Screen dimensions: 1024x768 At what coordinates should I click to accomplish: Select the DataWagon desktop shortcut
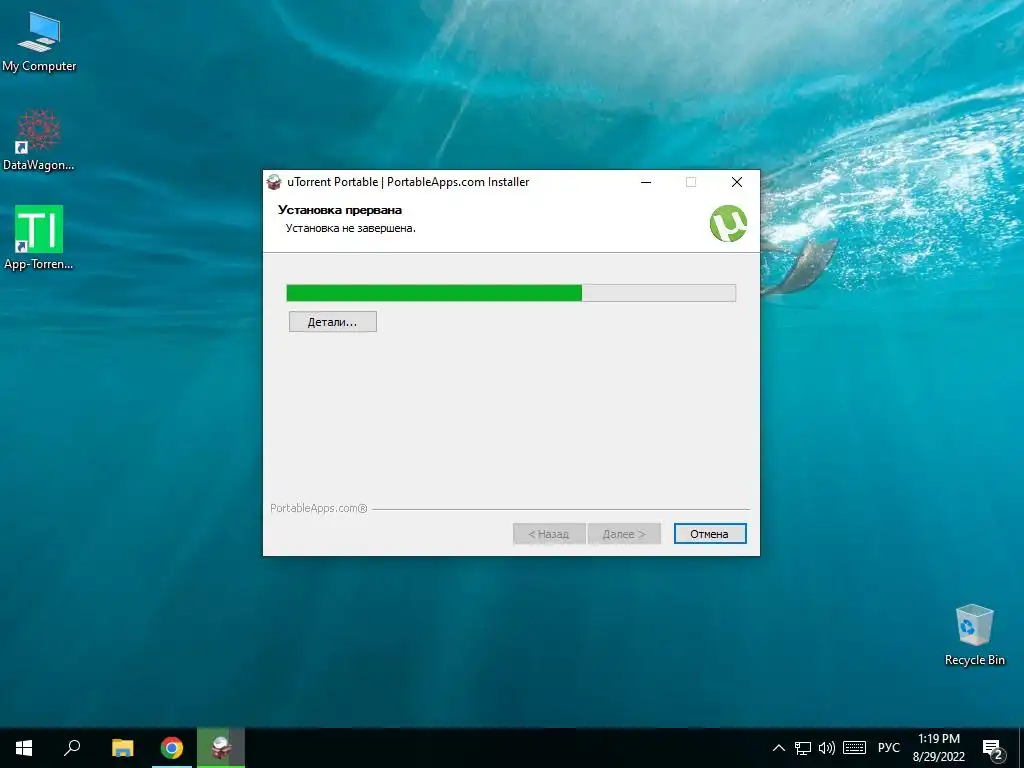(39, 140)
